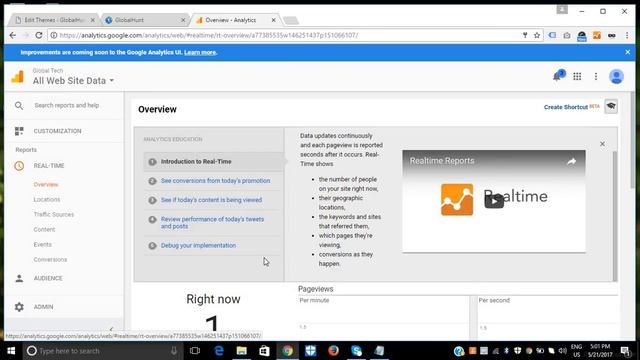Click the ENG US language indicator
The image size is (640, 360).
coord(576,351)
